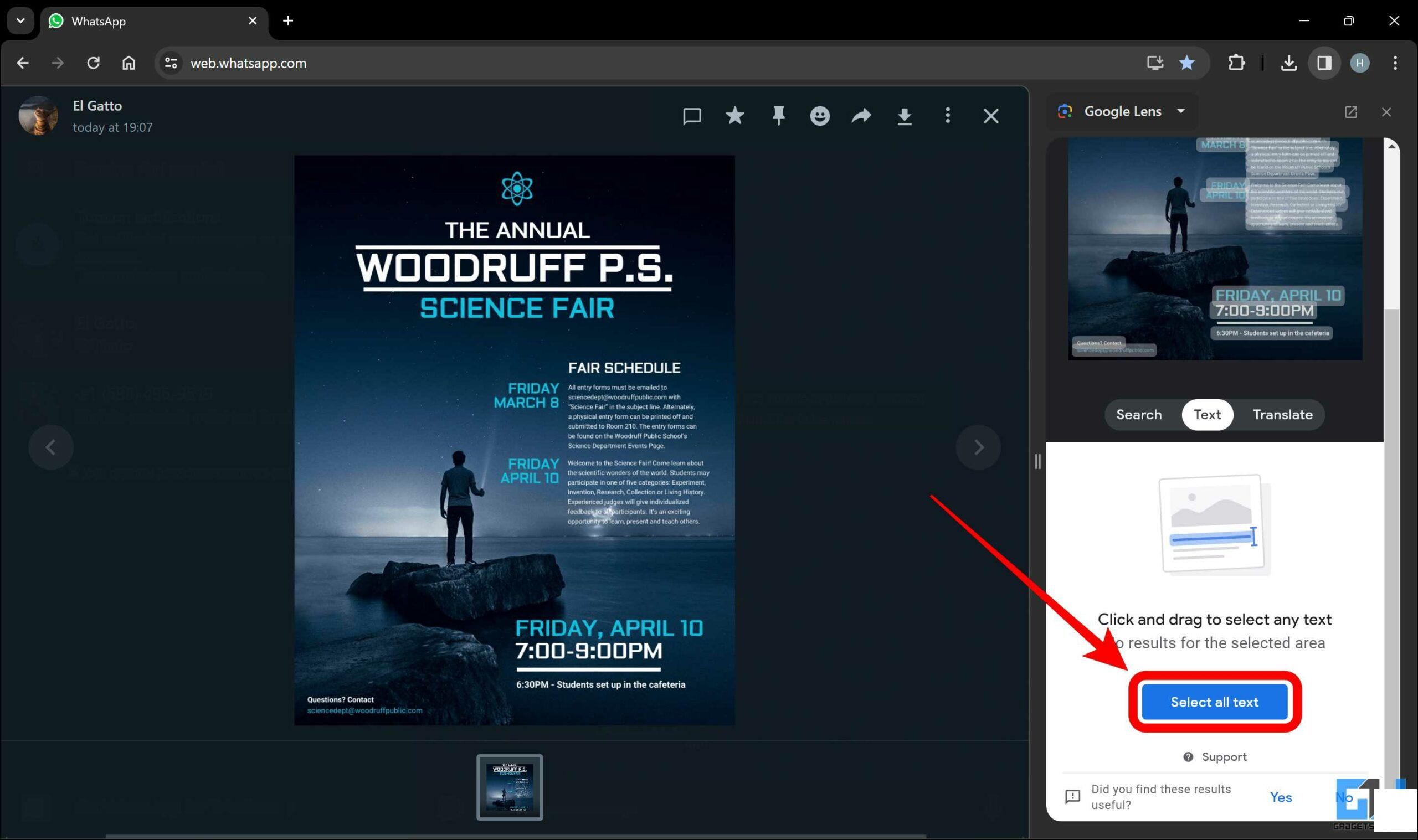Click the close button on Google Lens panel
The height and width of the screenshot is (840, 1418).
[x=1387, y=111]
